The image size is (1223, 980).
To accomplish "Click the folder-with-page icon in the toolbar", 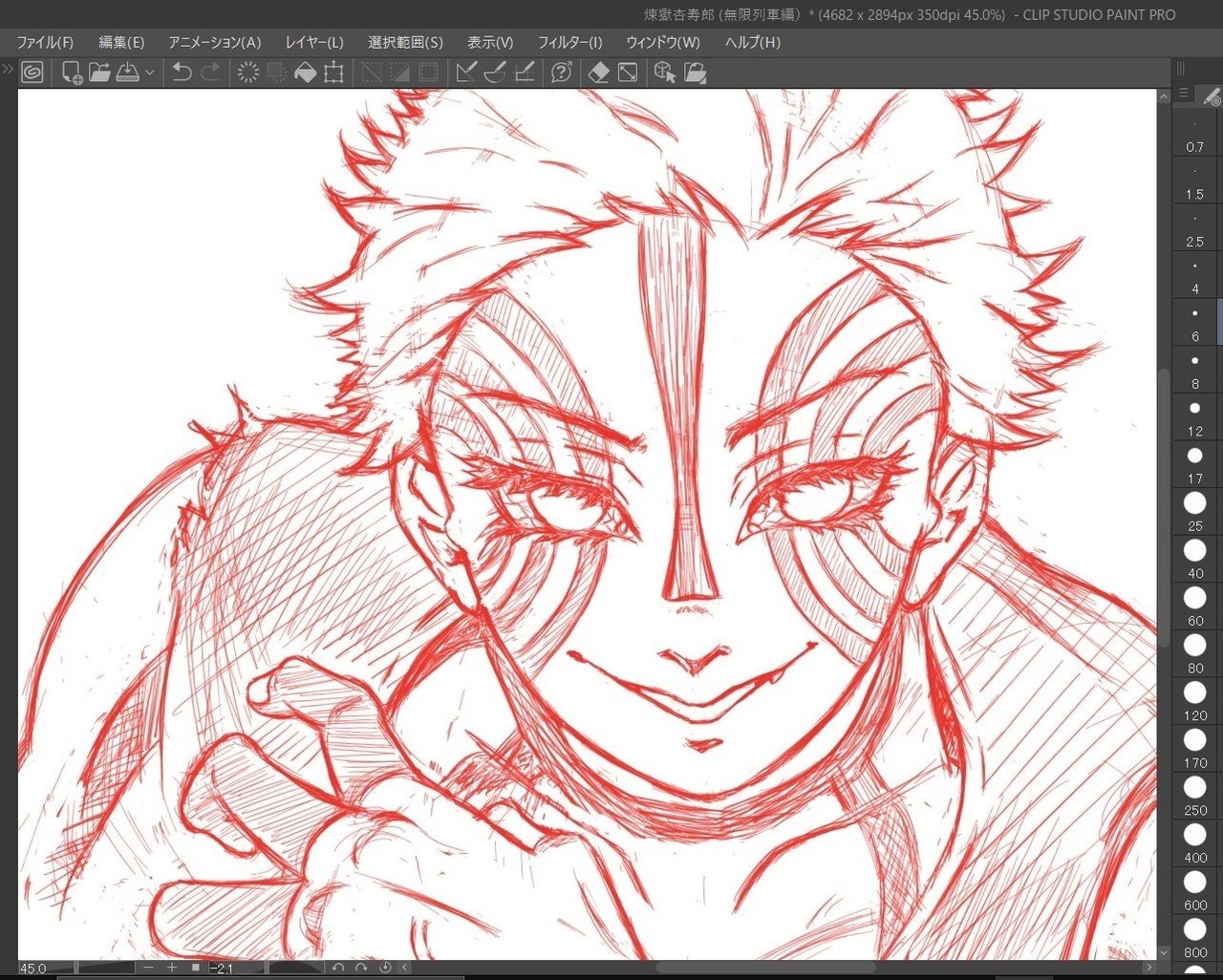I will click(x=695, y=73).
